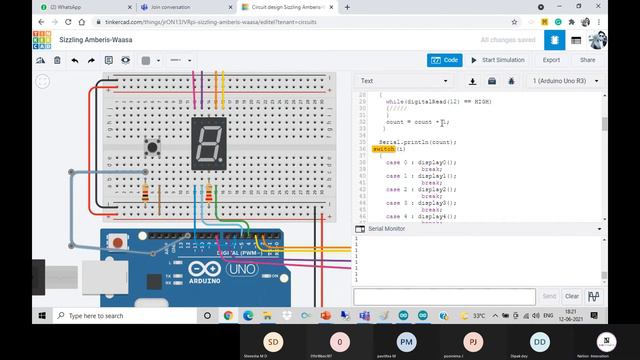Start Simulation
This screenshot has width=640, height=360.
(x=498, y=60)
